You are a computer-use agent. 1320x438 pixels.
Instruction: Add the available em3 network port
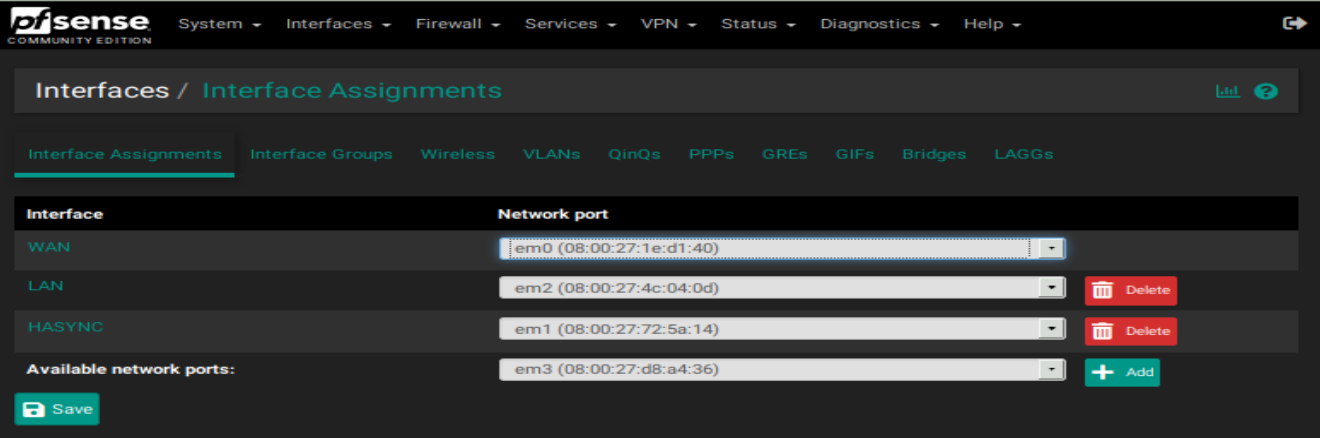[x=1122, y=372]
